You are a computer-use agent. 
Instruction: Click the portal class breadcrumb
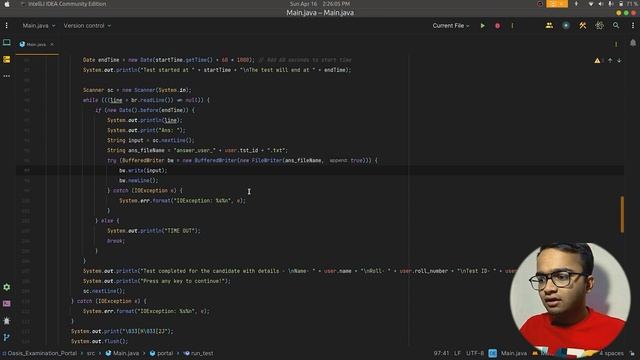(x=161, y=353)
